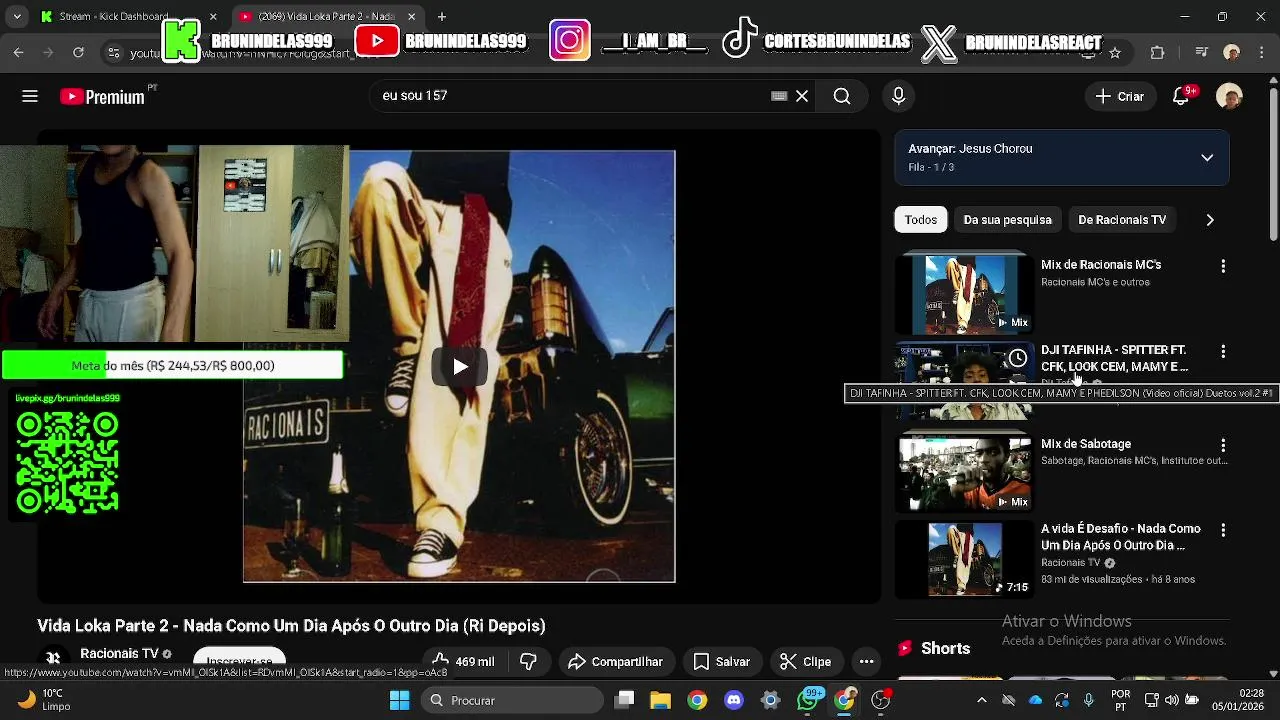Add DJI TAFINHA video to watch later clock

pyautogui.click(x=1017, y=358)
